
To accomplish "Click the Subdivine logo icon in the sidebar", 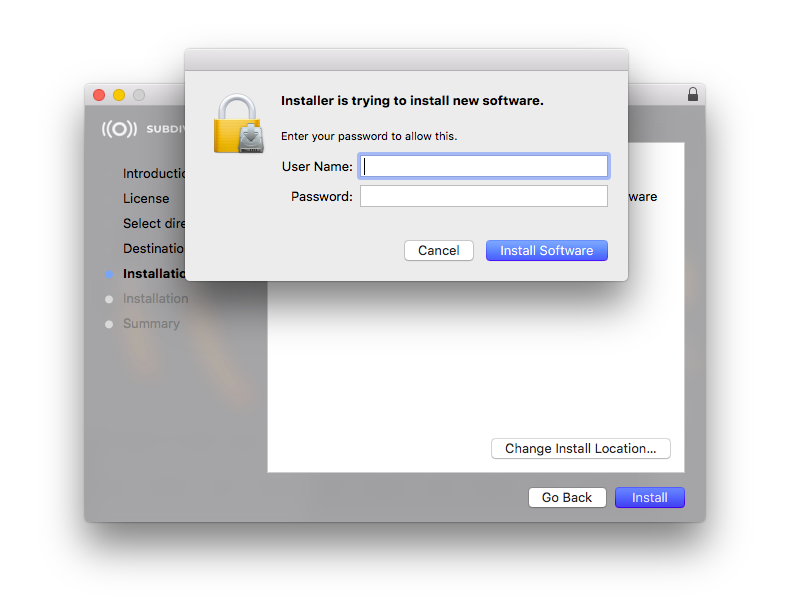I will (119, 129).
